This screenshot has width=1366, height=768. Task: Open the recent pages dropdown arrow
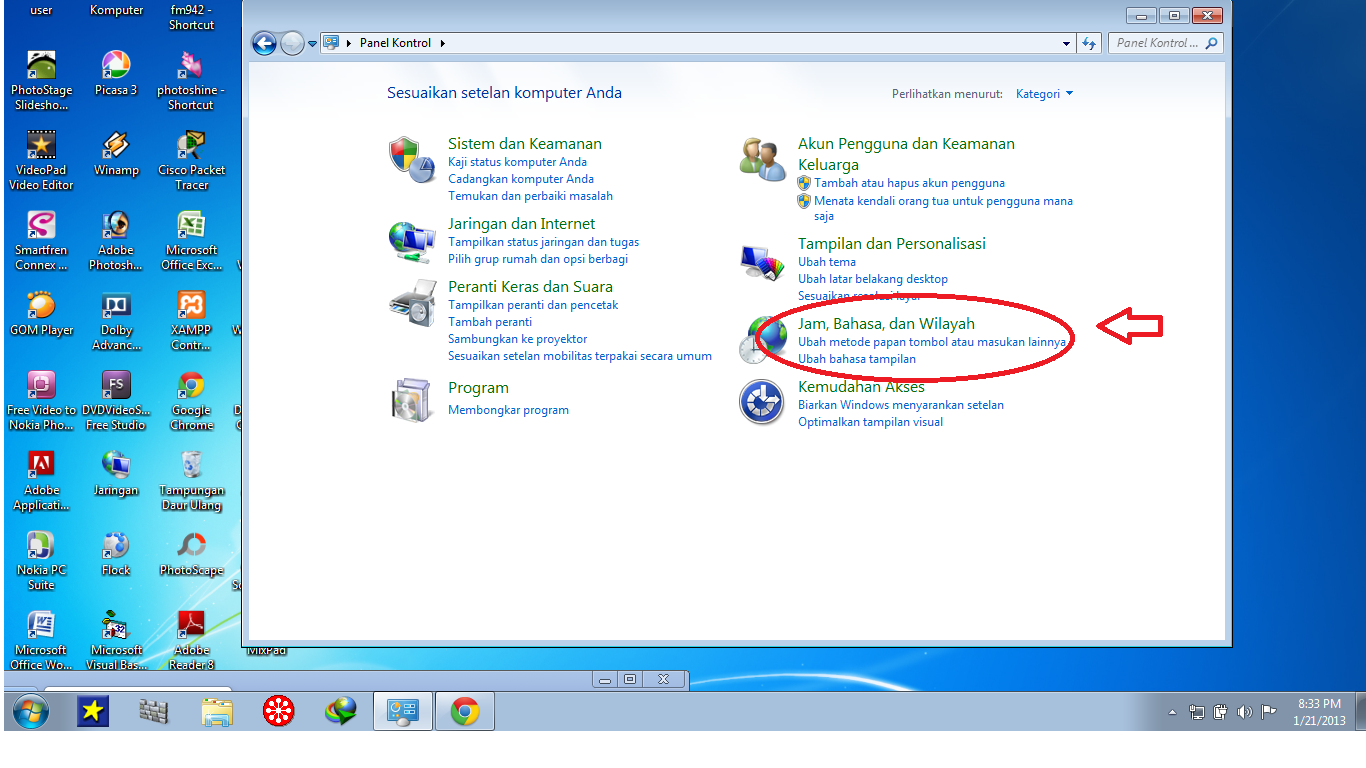click(x=313, y=43)
